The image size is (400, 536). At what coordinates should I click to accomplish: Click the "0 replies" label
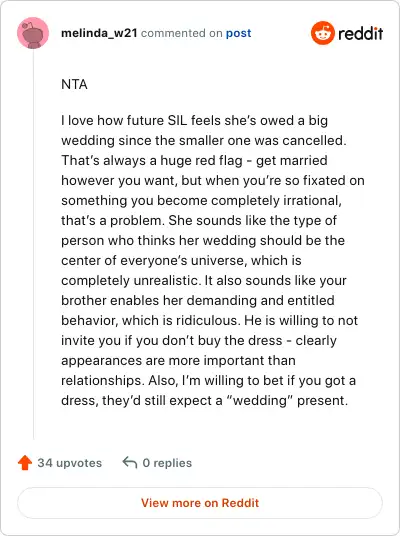[167, 463]
